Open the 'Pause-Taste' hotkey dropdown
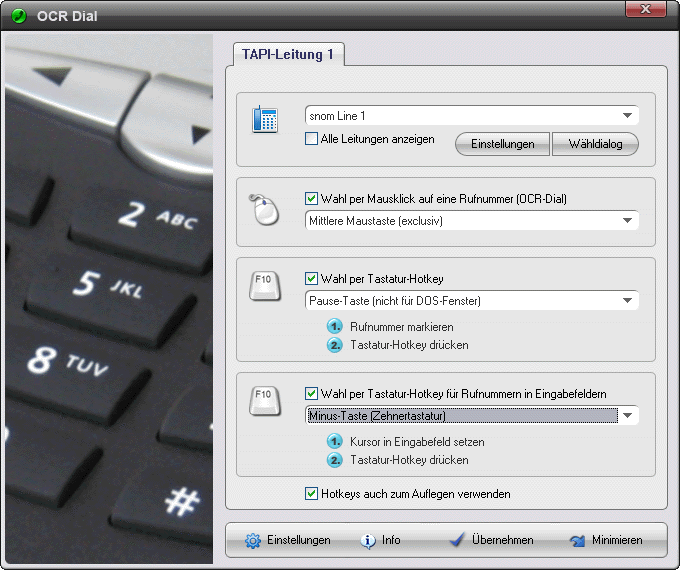The image size is (680, 570). coord(627,300)
